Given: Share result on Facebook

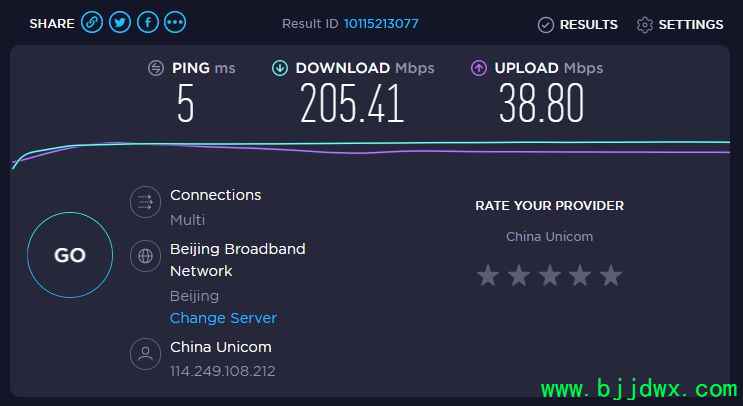Looking at the screenshot, I should pos(148,23).
